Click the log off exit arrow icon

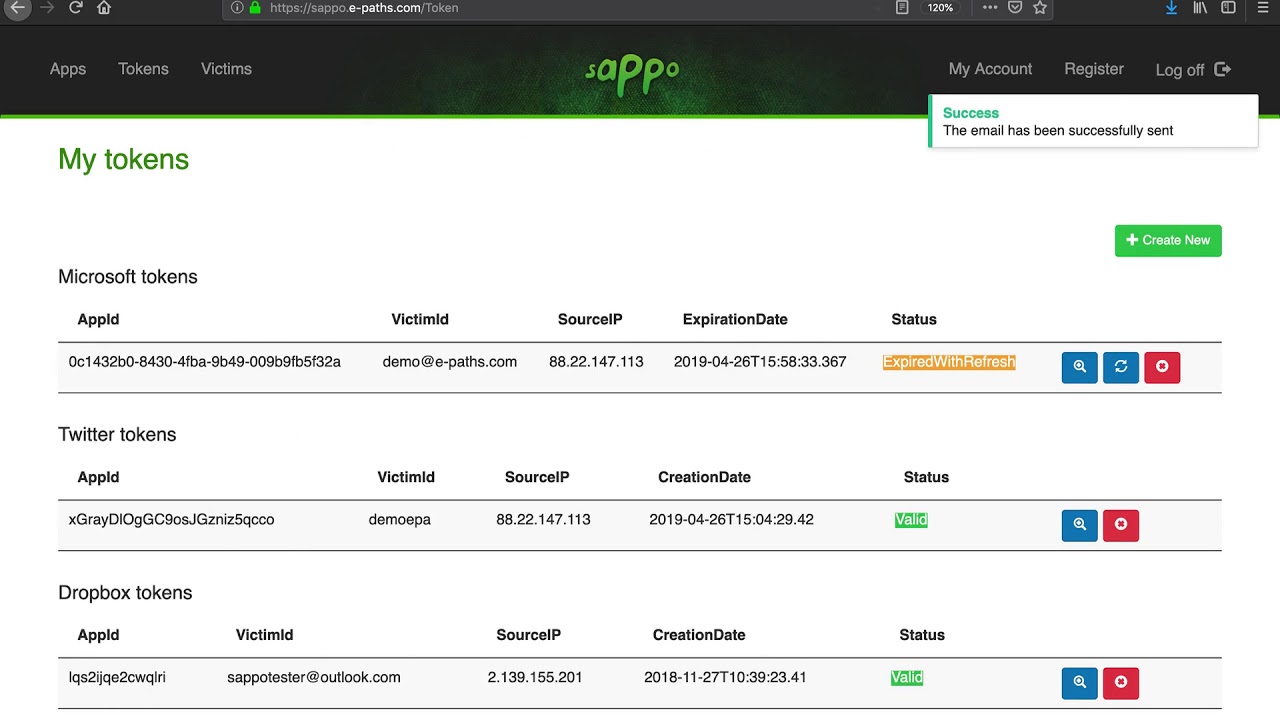[1222, 69]
